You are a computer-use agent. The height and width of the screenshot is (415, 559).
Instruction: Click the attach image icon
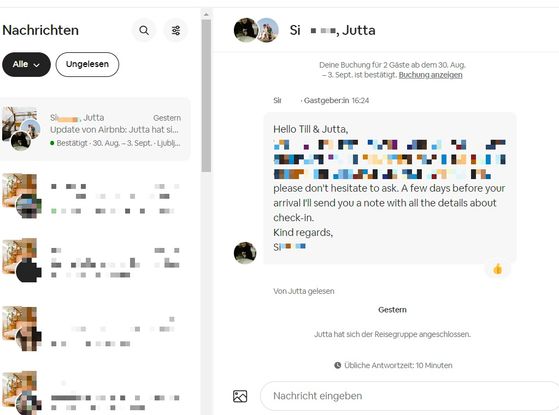240,396
